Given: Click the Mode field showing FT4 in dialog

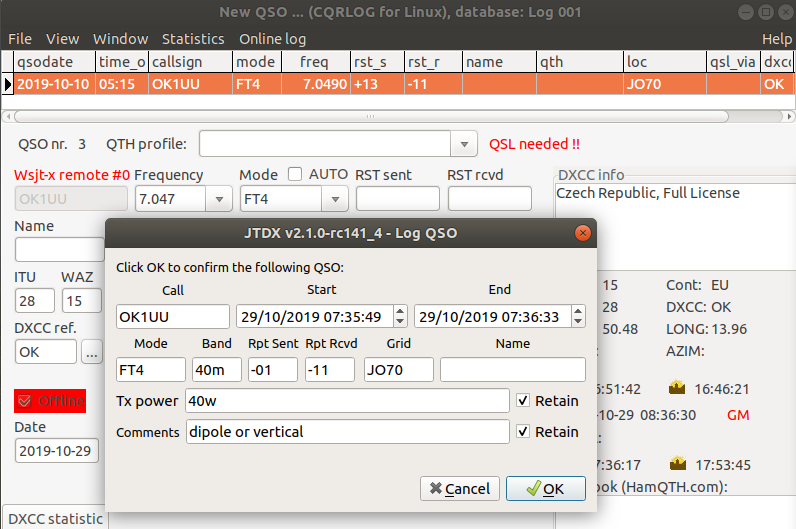Looking at the screenshot, I should coord(151,370).
